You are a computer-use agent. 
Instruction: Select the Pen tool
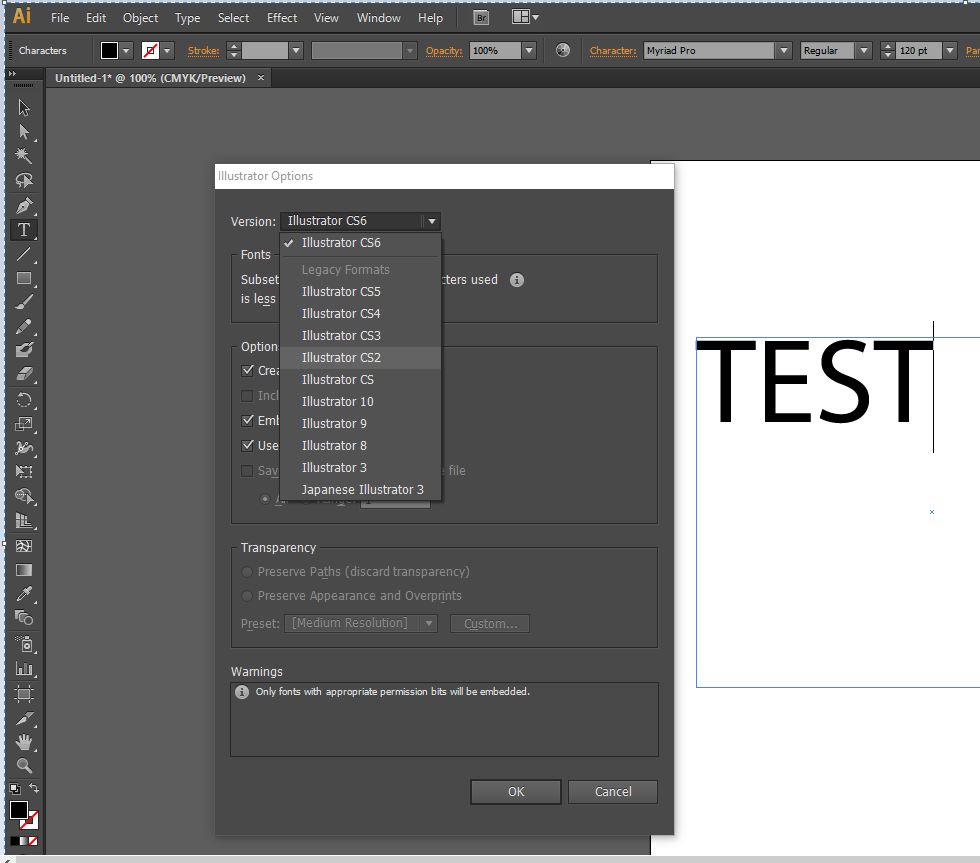(x=24, y=206)
